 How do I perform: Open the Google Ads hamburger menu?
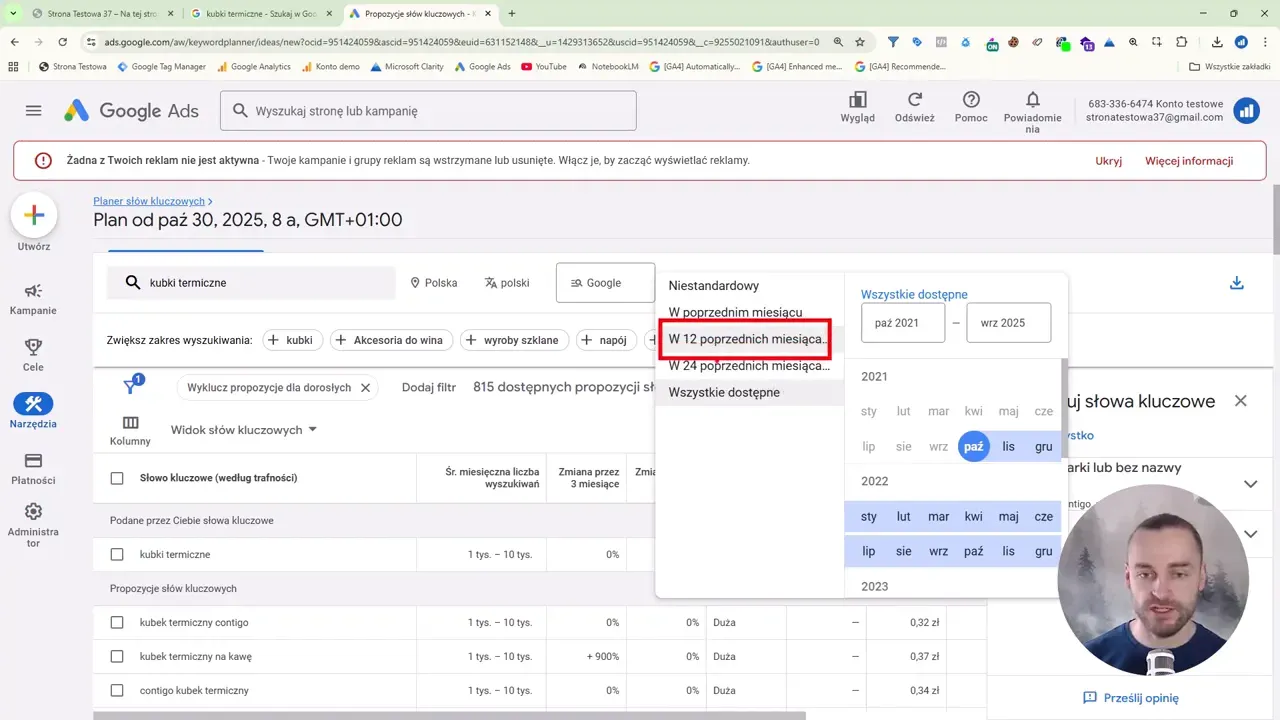(x=34, y=111)
